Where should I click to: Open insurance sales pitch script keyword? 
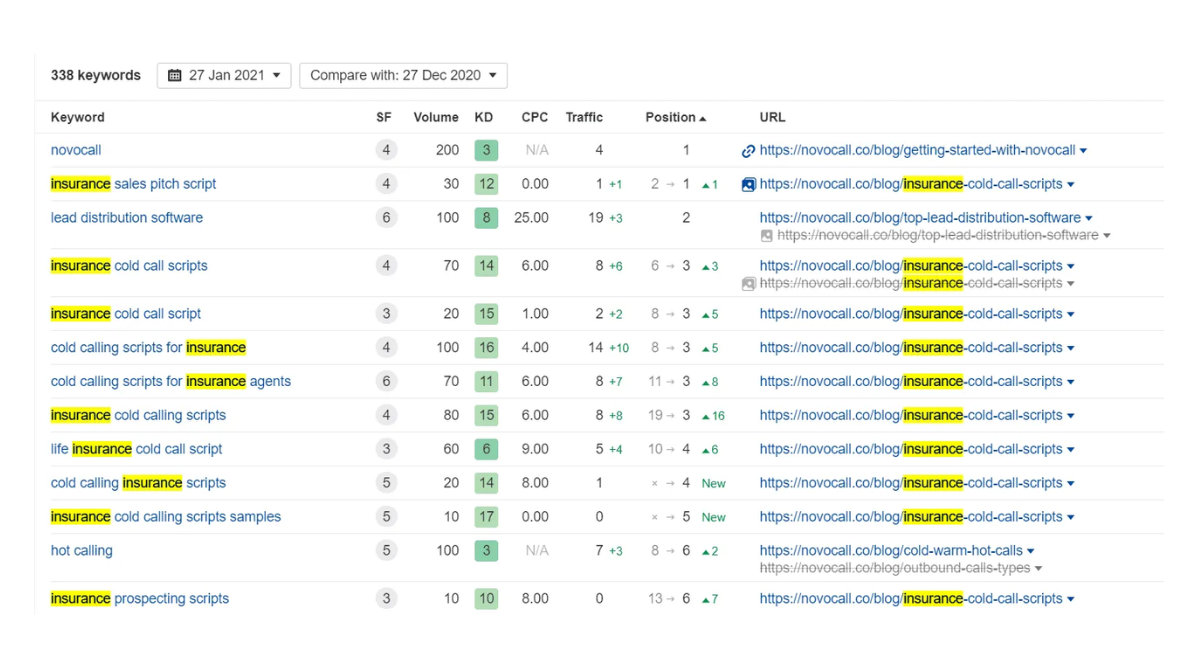133,183
